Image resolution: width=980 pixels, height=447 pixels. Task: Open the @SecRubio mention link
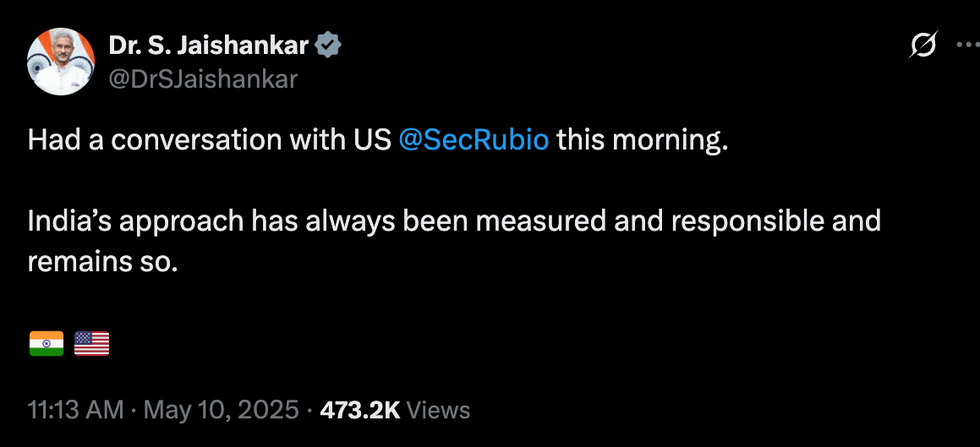click(x=473, y=140)
